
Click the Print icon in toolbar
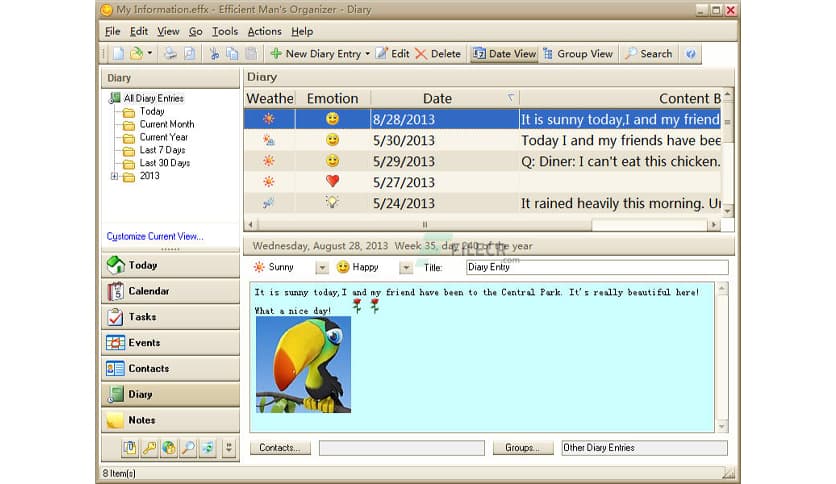click(170, 54)
